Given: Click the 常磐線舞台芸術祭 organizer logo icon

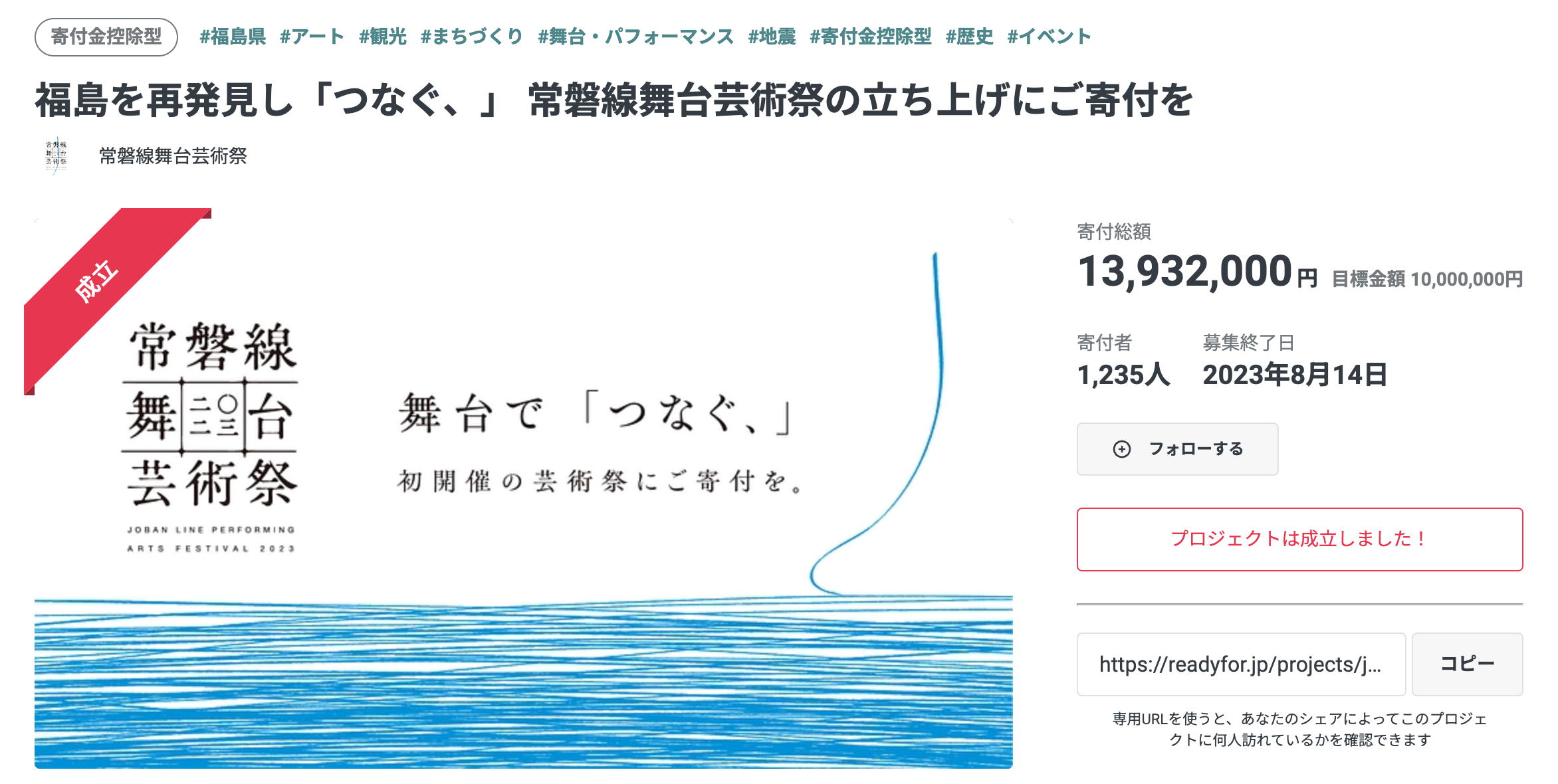Looking at the screenshot, I should click(x=56, y=156).
